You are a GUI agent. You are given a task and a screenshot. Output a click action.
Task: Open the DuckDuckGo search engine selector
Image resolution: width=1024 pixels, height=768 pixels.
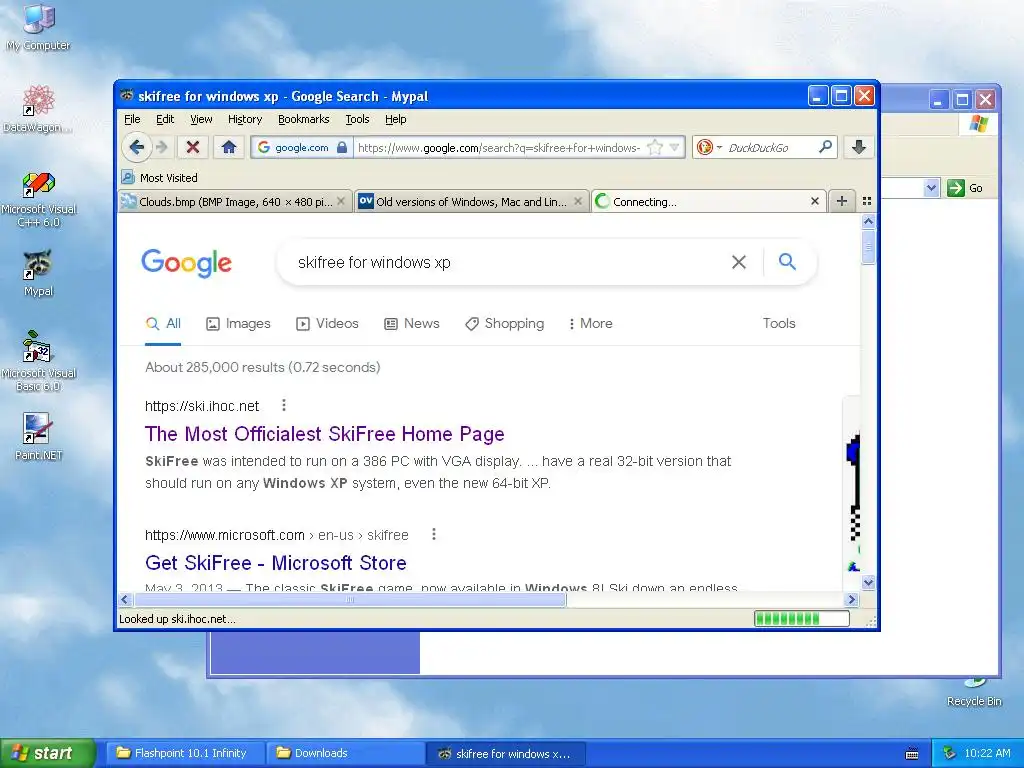709,148
